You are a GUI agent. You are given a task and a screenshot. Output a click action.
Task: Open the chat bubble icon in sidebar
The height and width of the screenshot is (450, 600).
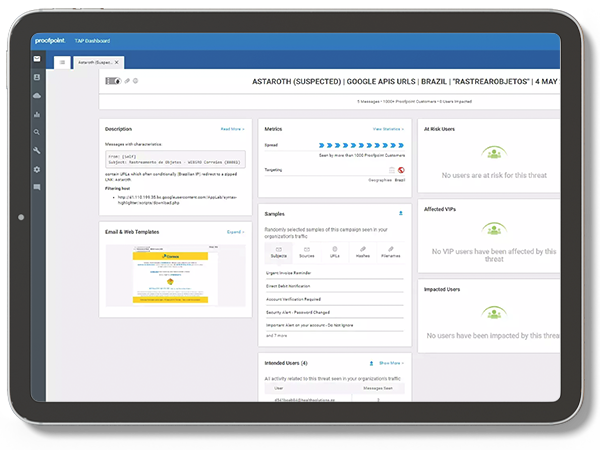click(x=37, y=187)
